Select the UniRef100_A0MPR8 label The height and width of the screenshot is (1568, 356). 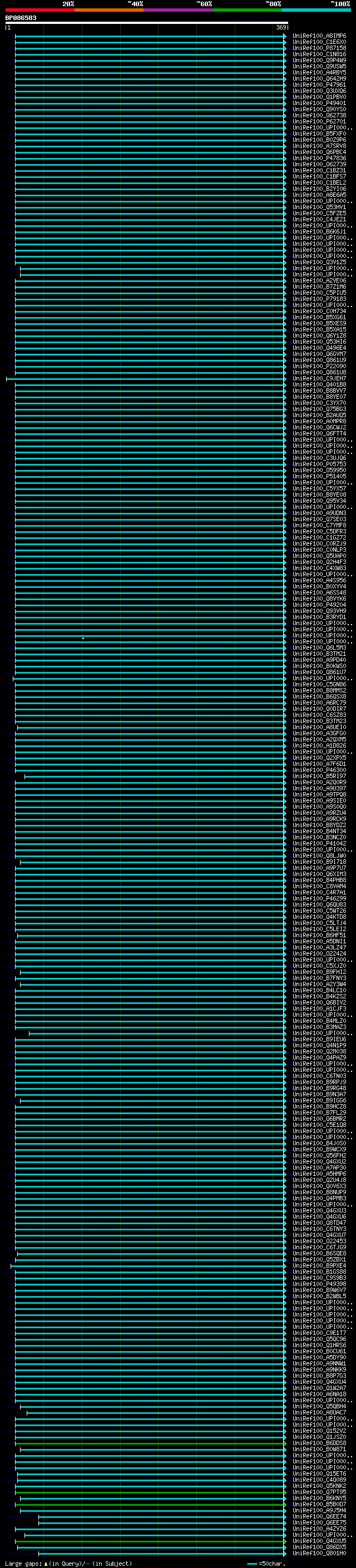tap(319, 421)
